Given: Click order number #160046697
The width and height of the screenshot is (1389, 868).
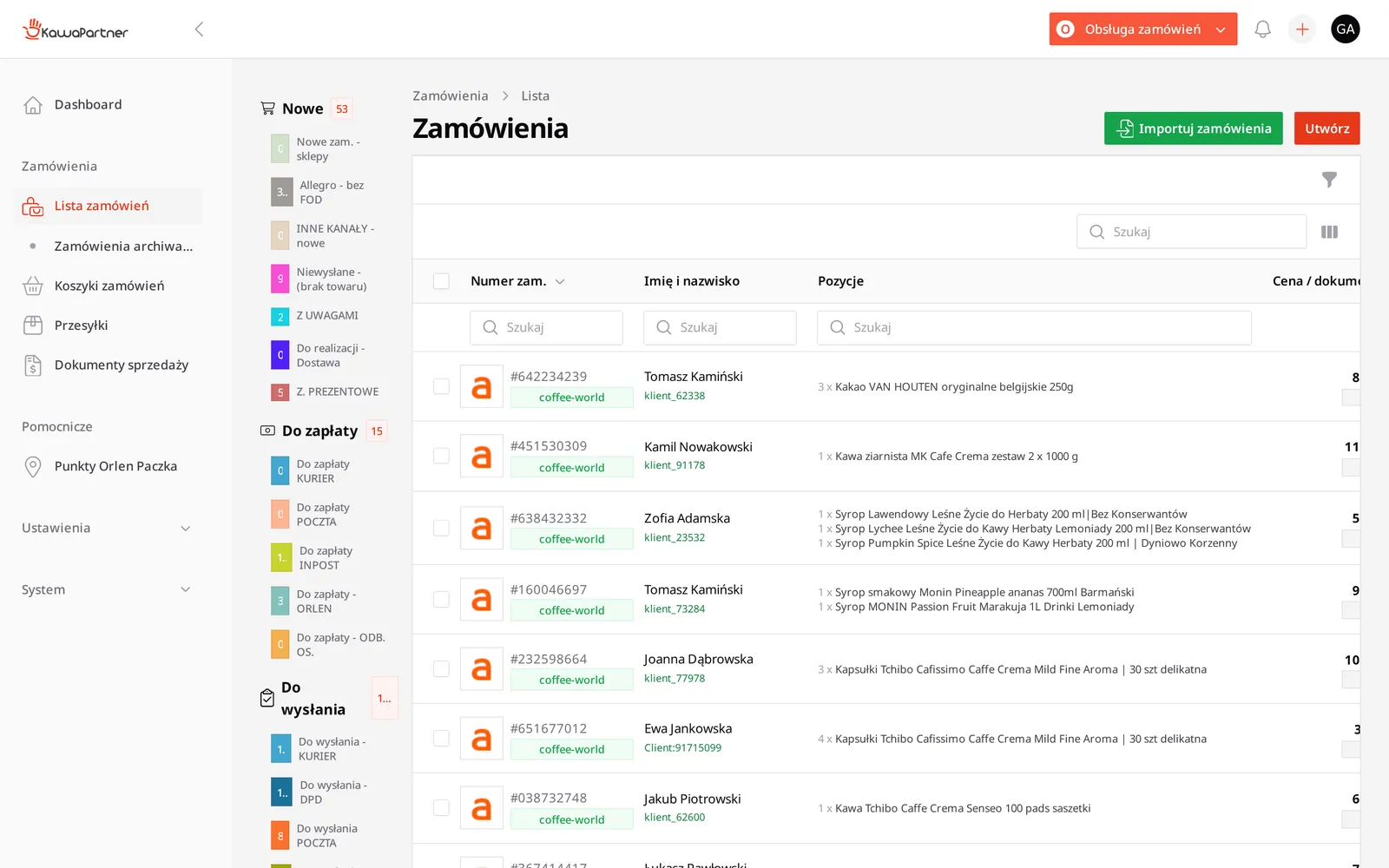Looking at the screenshot, I should (x=549, y=590).
